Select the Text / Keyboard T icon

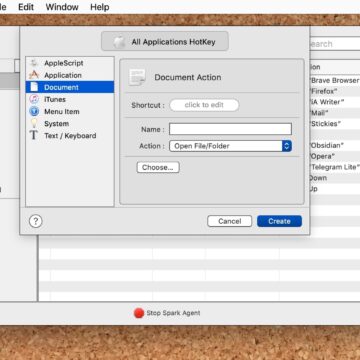tap(34, 136)
